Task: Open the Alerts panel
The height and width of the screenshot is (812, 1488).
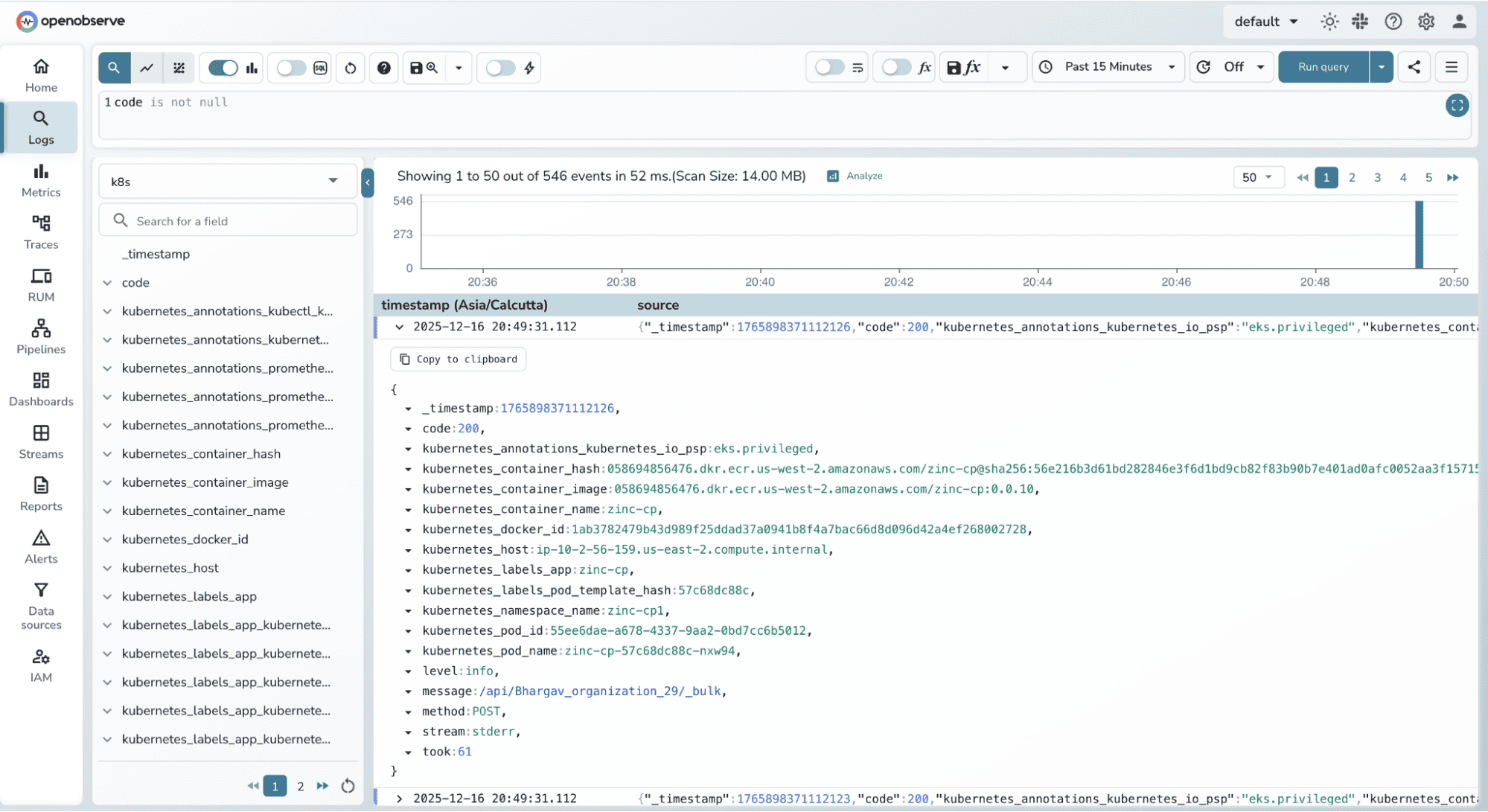Action: [x=41, y=545]
